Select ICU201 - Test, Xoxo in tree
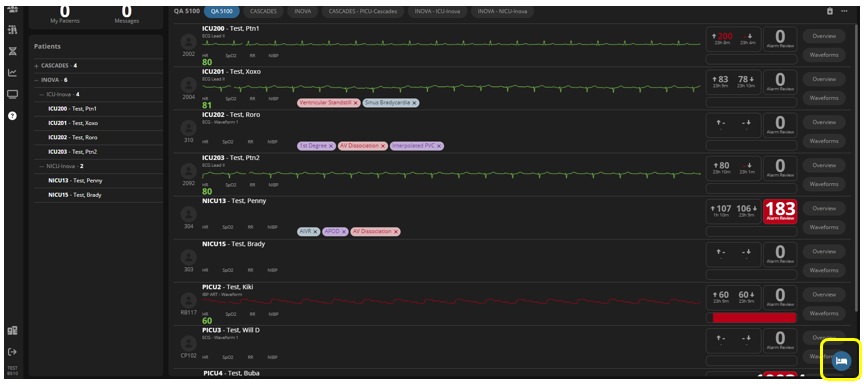The image size is (864, 387). click(x=73, y=123)
